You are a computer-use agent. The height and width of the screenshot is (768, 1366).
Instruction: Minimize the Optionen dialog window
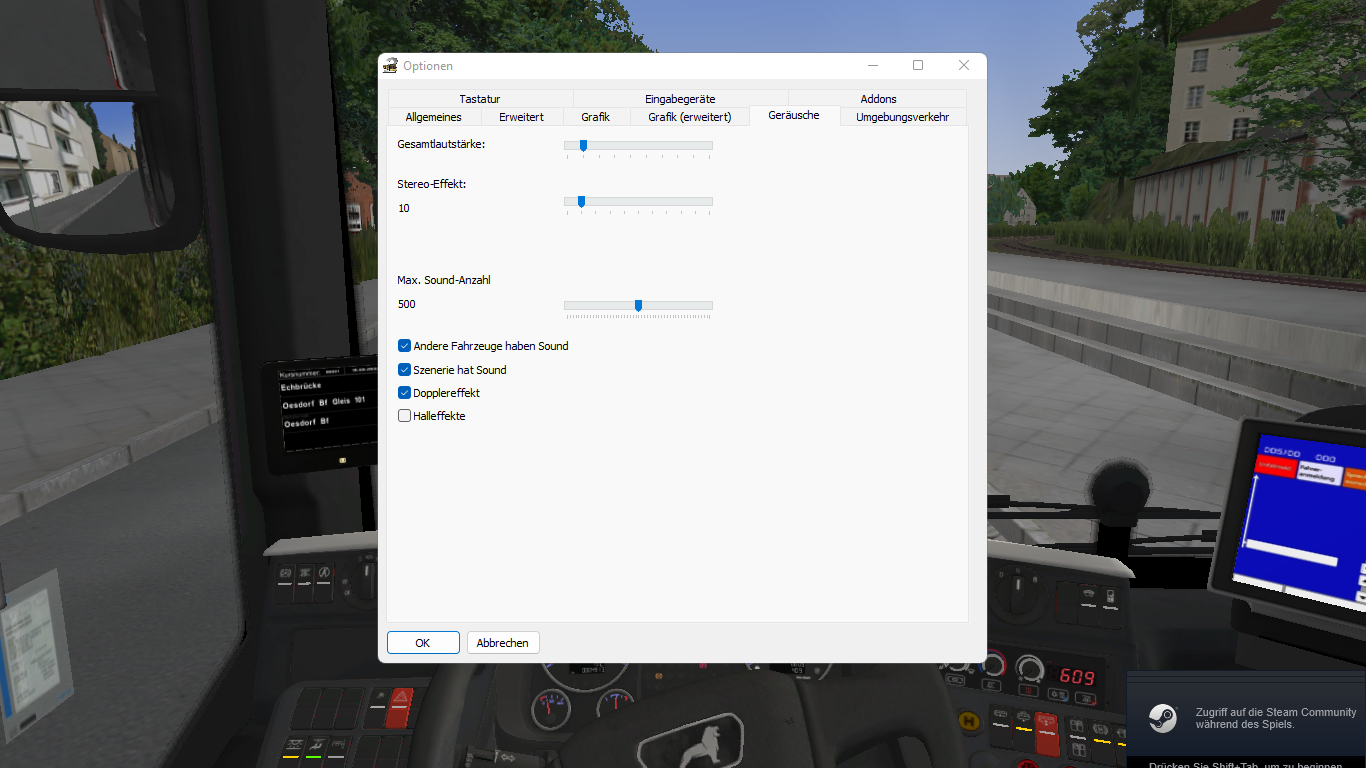click(x=872, y=66)
